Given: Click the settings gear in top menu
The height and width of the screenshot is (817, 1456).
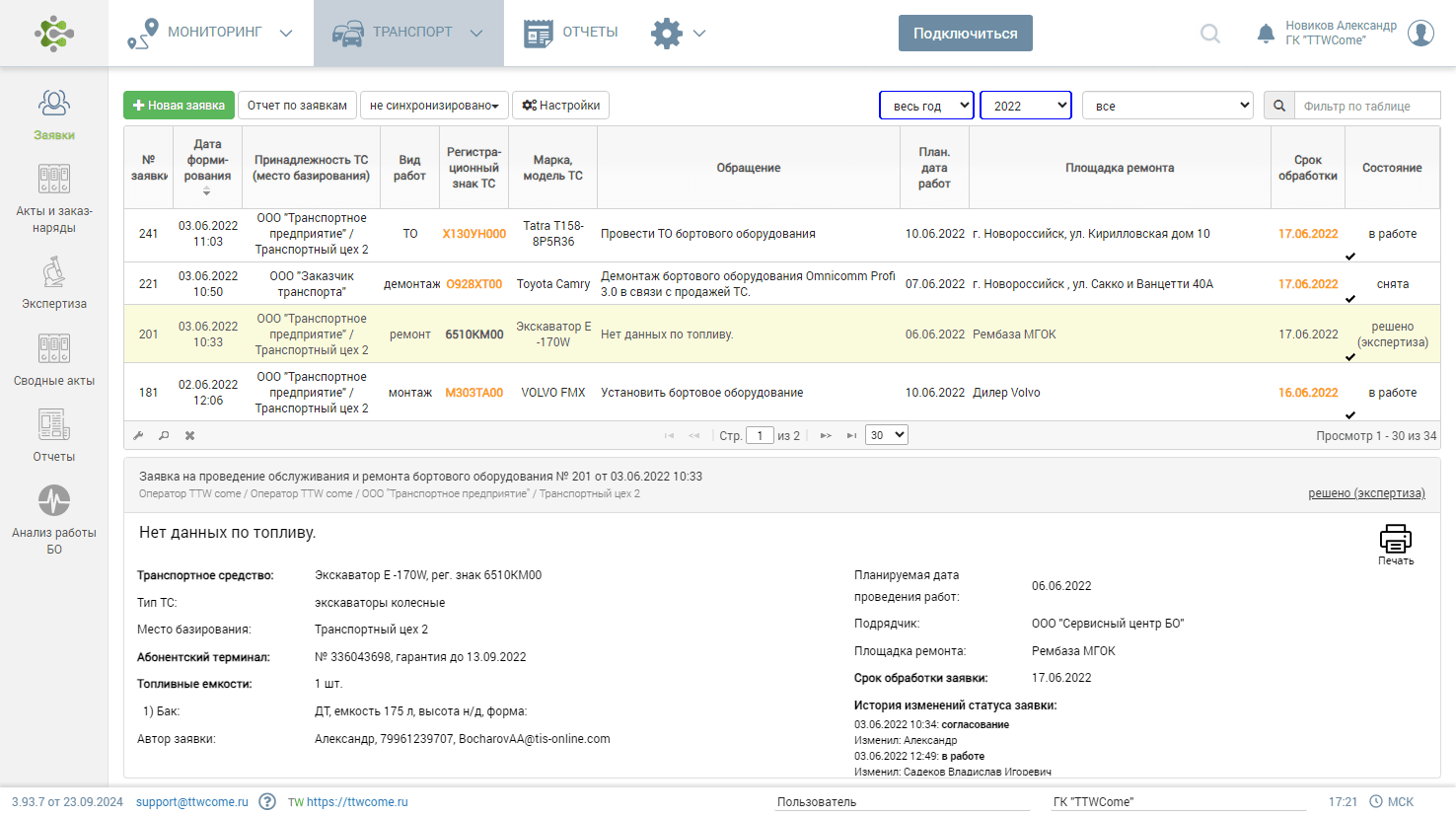Looking at the screenshot, I should point(667,33).
